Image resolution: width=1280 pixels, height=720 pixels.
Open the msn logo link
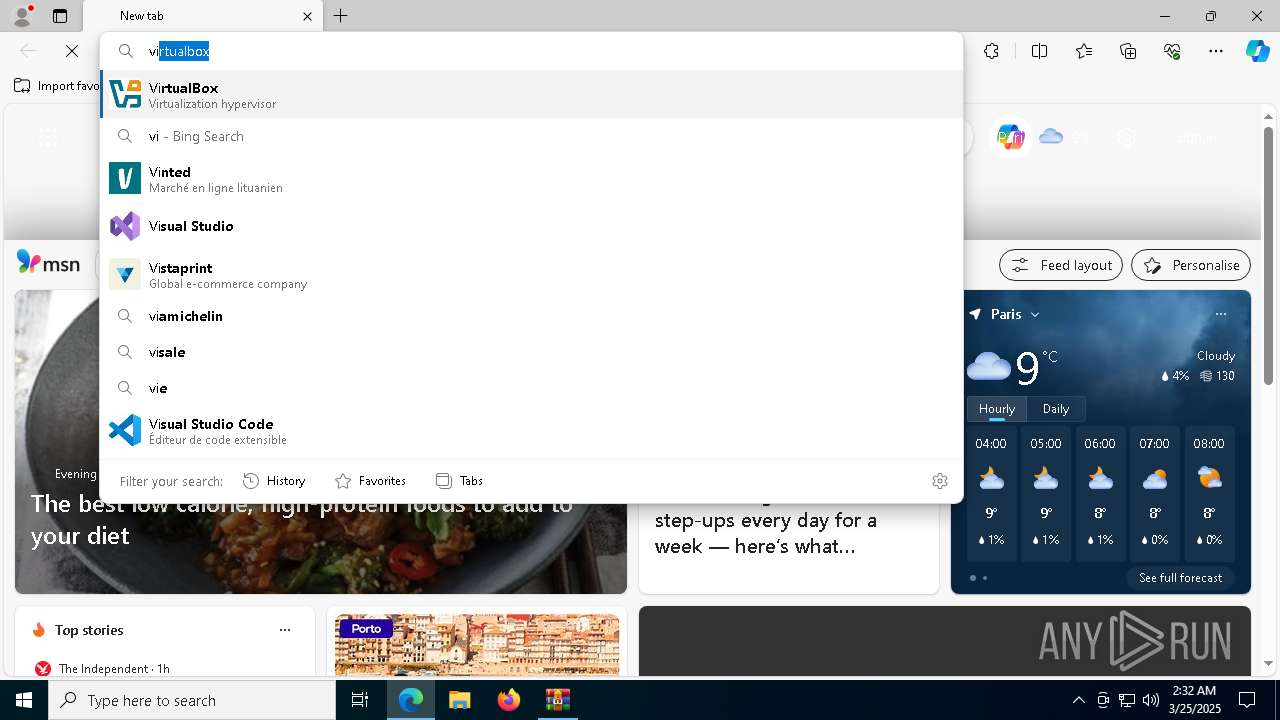coord(48,263)
